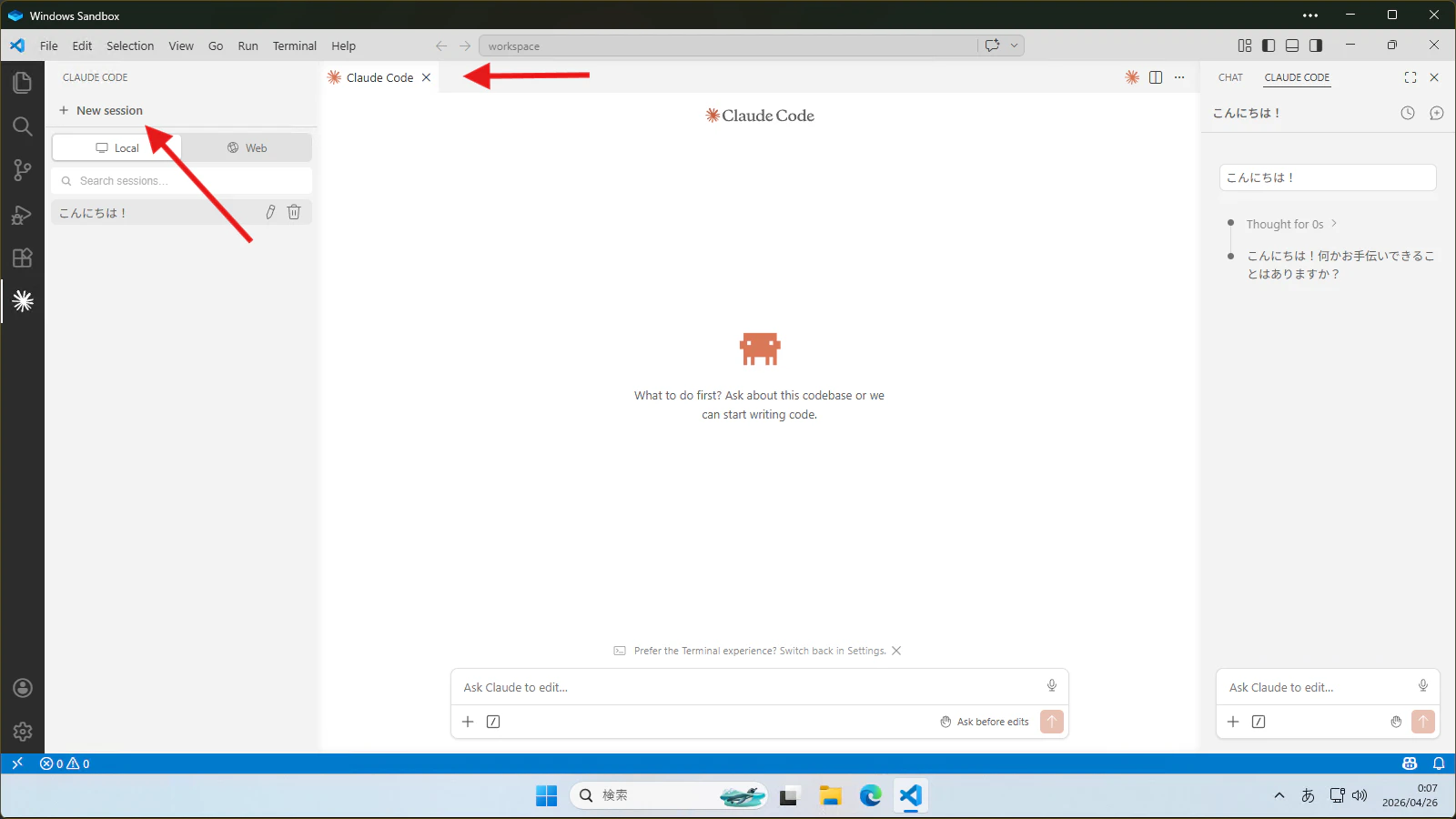
Task: Open the Accounts menu icon
Action: tap(22, 688)
